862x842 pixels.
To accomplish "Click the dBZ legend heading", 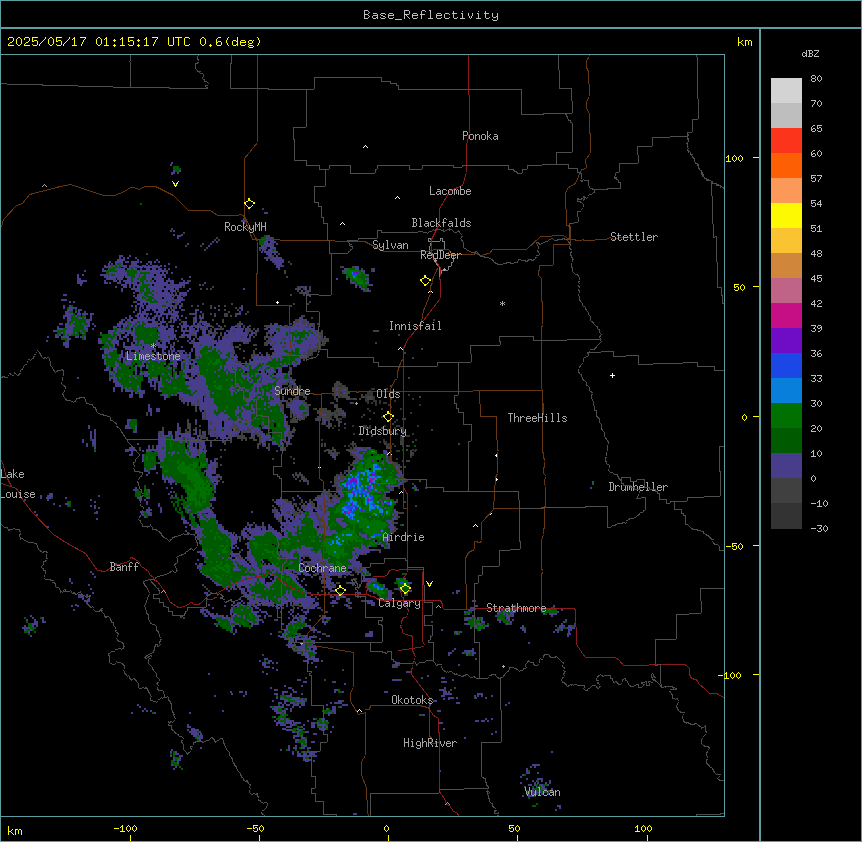I will click(810, 54).
